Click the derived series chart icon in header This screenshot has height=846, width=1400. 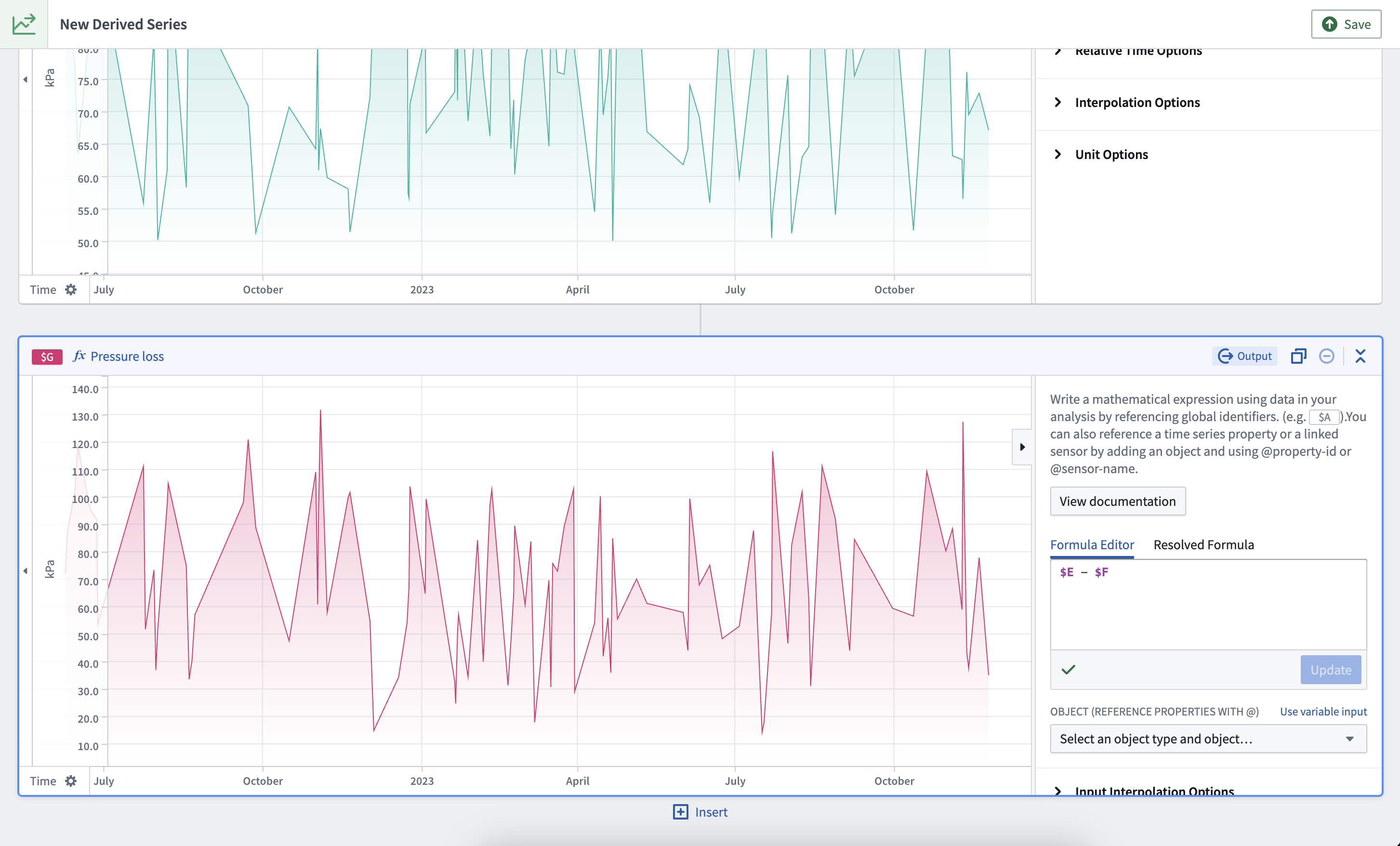point(24,24)
